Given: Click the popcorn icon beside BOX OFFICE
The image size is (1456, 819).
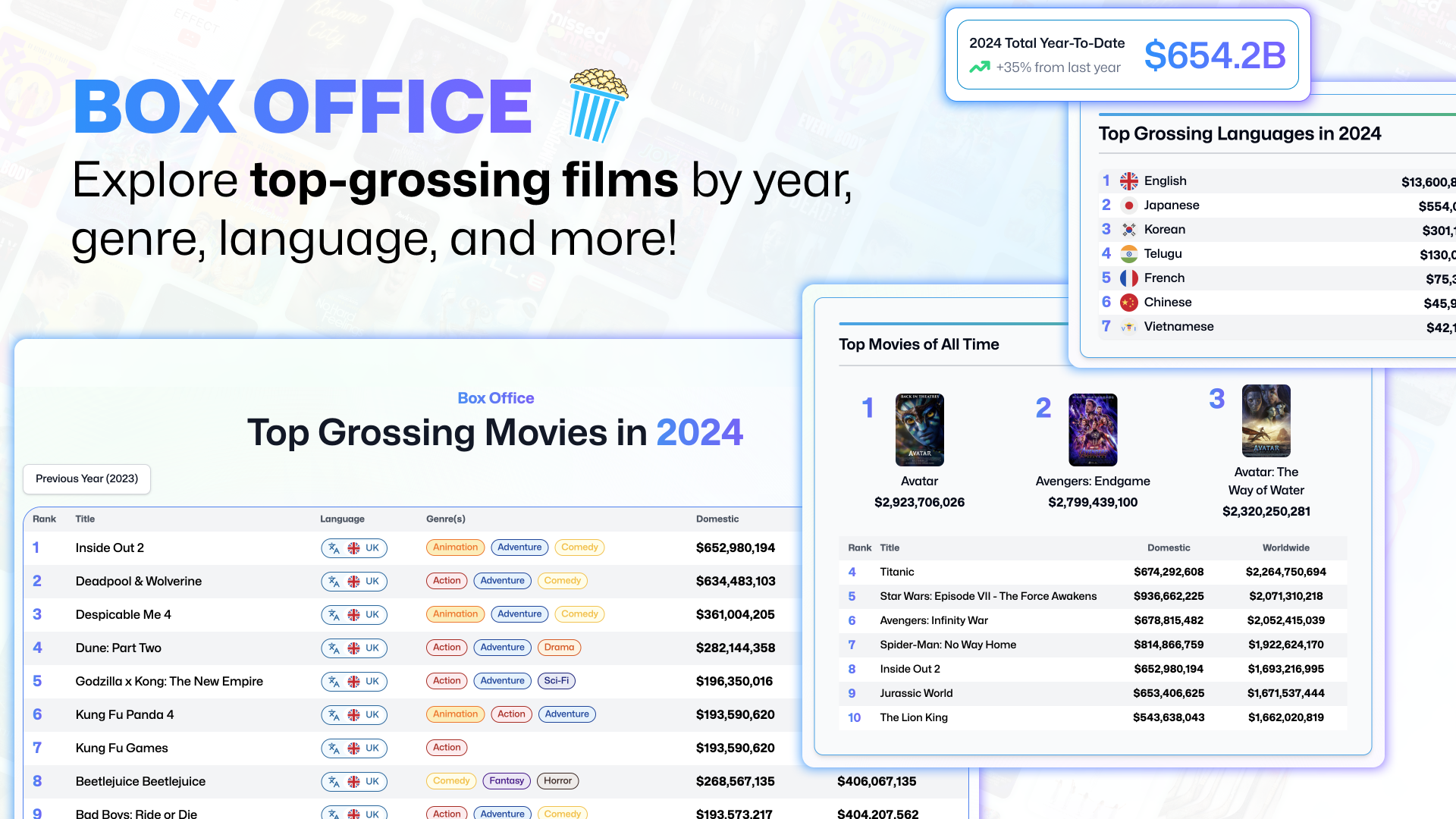Looking at the screenshot, I should [598, 105].
